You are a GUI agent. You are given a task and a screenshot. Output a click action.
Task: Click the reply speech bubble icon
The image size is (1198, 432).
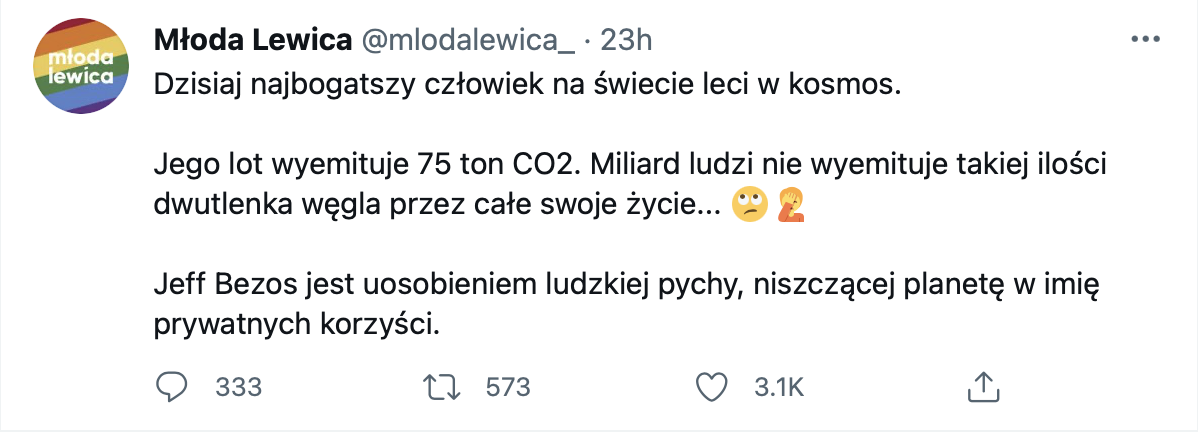[172, 386]
